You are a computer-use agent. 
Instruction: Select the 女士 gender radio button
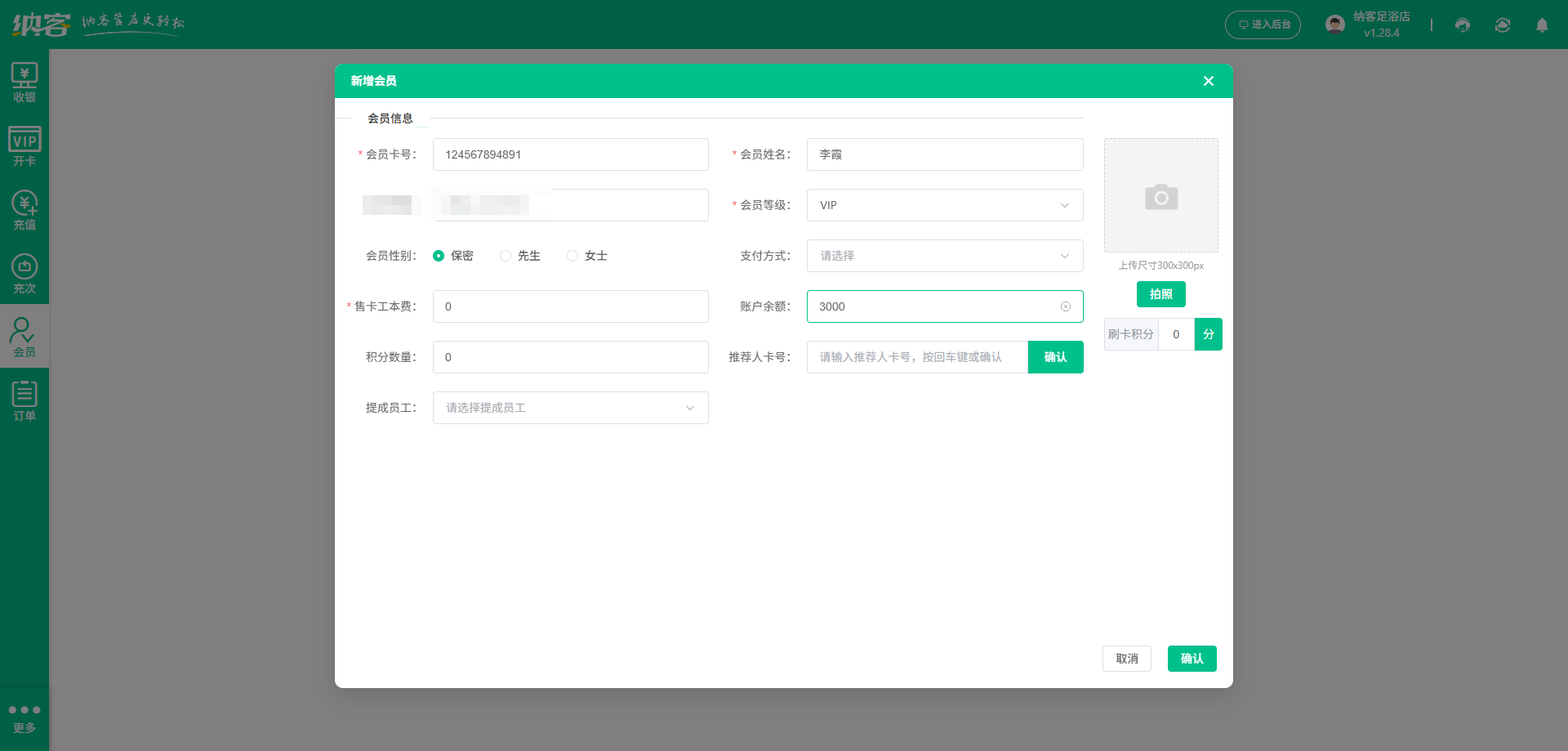coord(572,256)
